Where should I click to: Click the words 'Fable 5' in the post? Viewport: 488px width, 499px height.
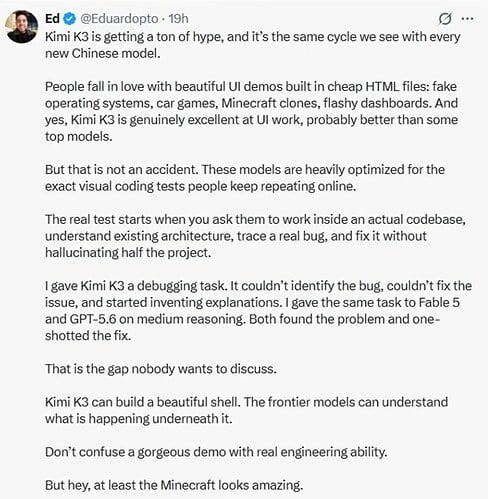pyautogui.click(x=439, y=302)
